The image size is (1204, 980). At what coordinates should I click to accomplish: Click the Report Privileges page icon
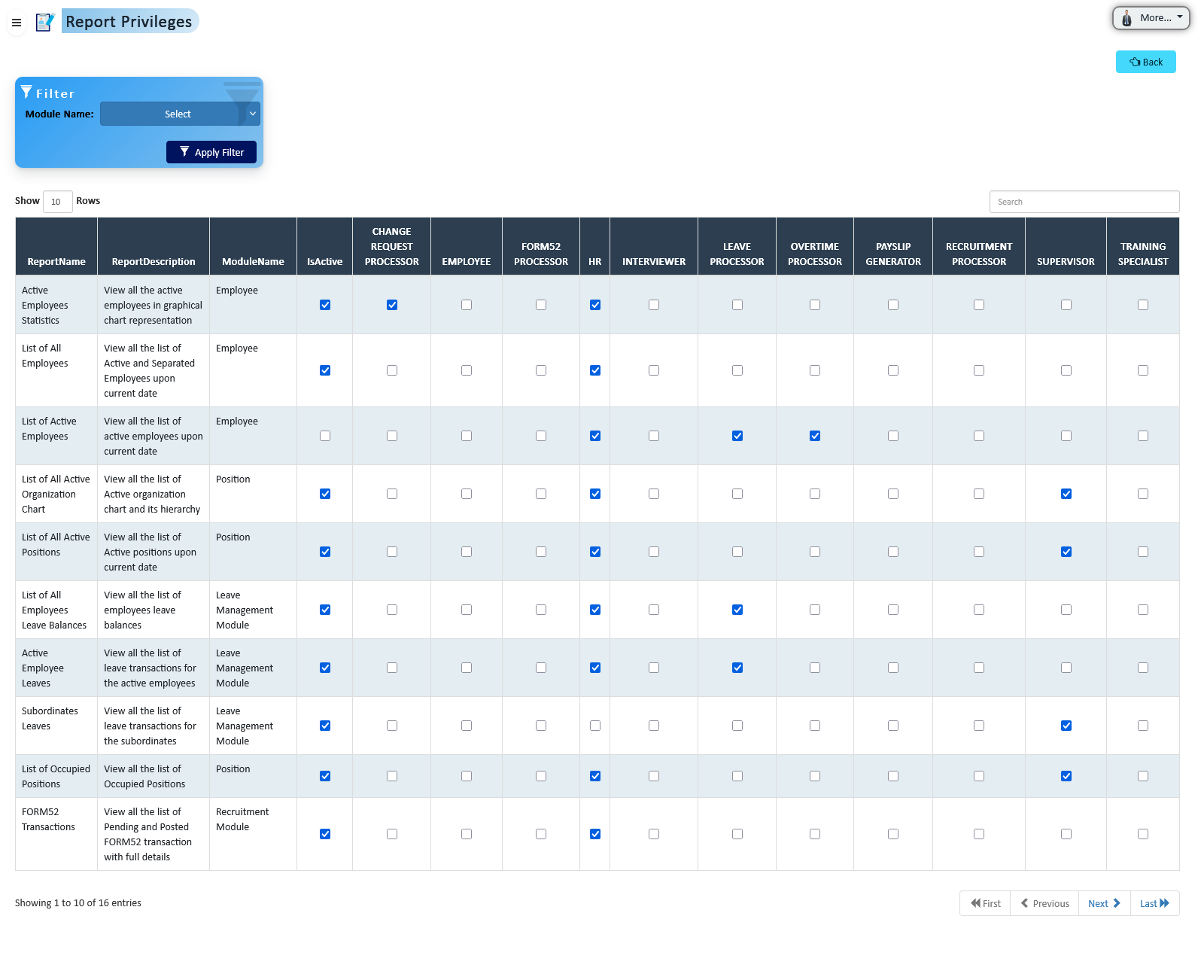point(45,22)
